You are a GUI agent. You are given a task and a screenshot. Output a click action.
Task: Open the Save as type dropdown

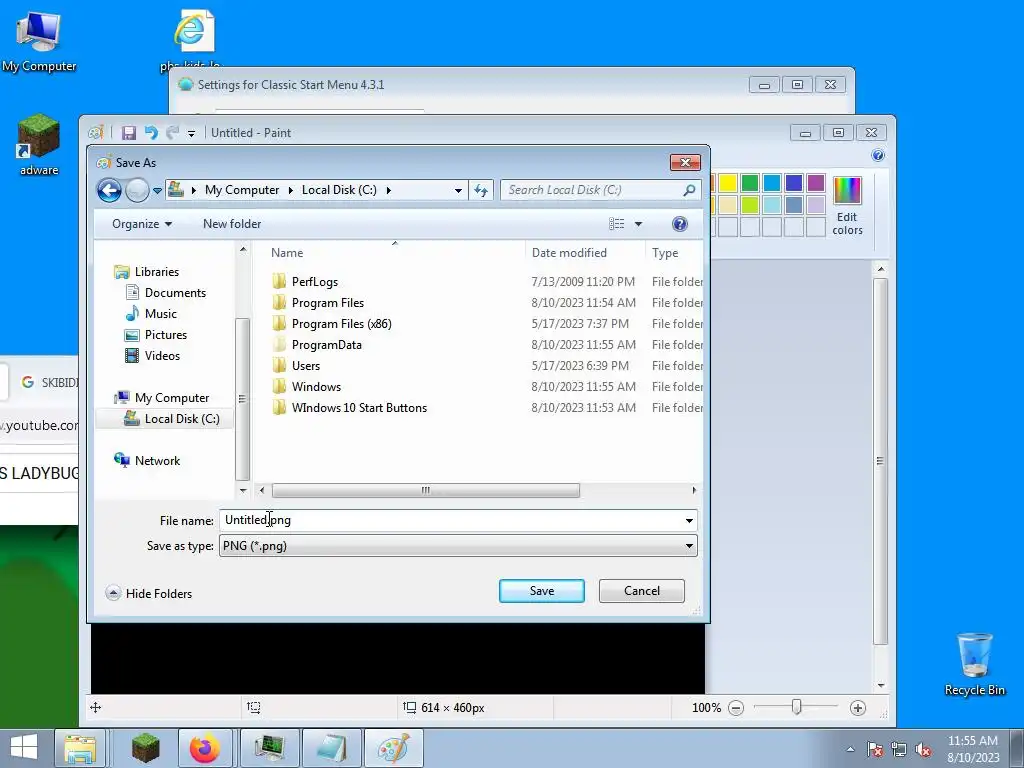tap(458, 546)
